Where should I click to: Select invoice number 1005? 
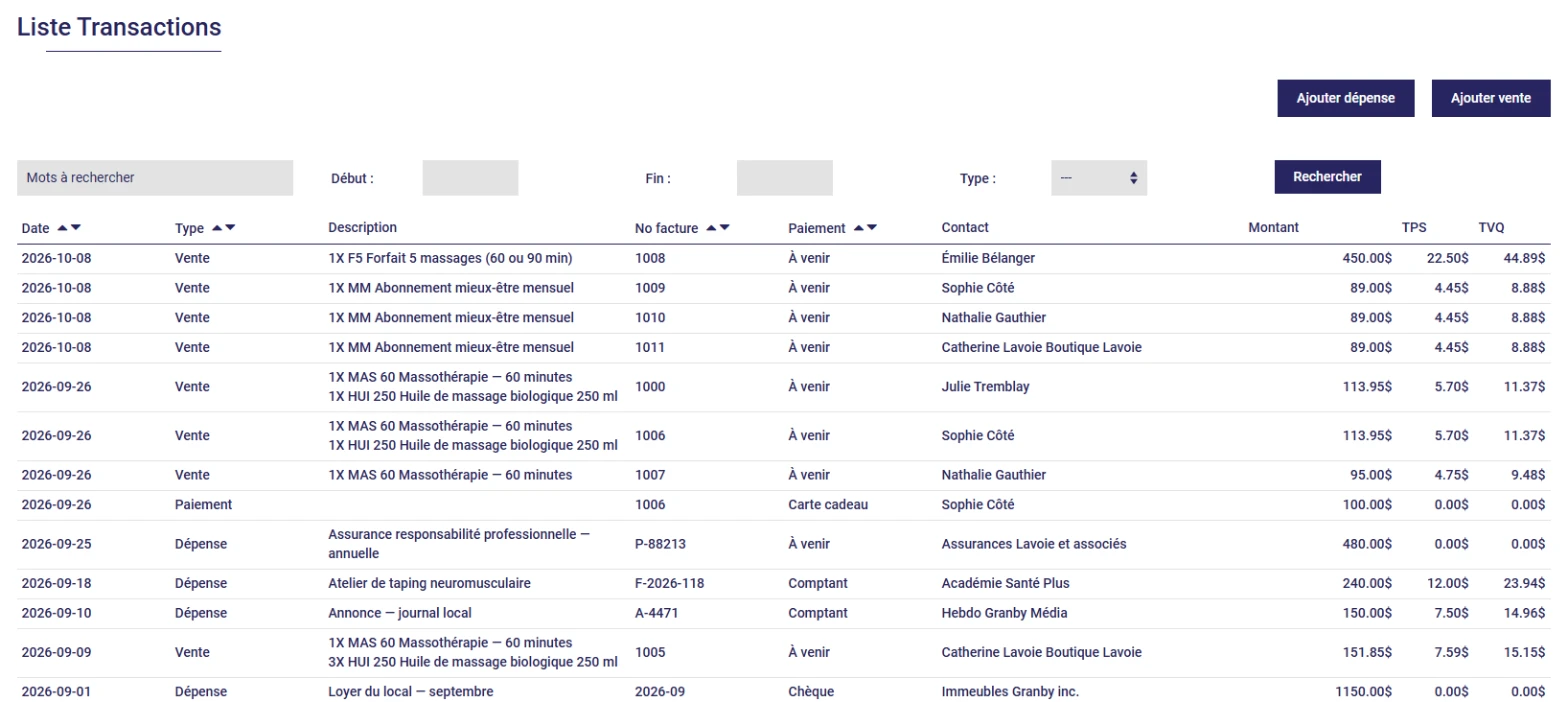point(650,652)
